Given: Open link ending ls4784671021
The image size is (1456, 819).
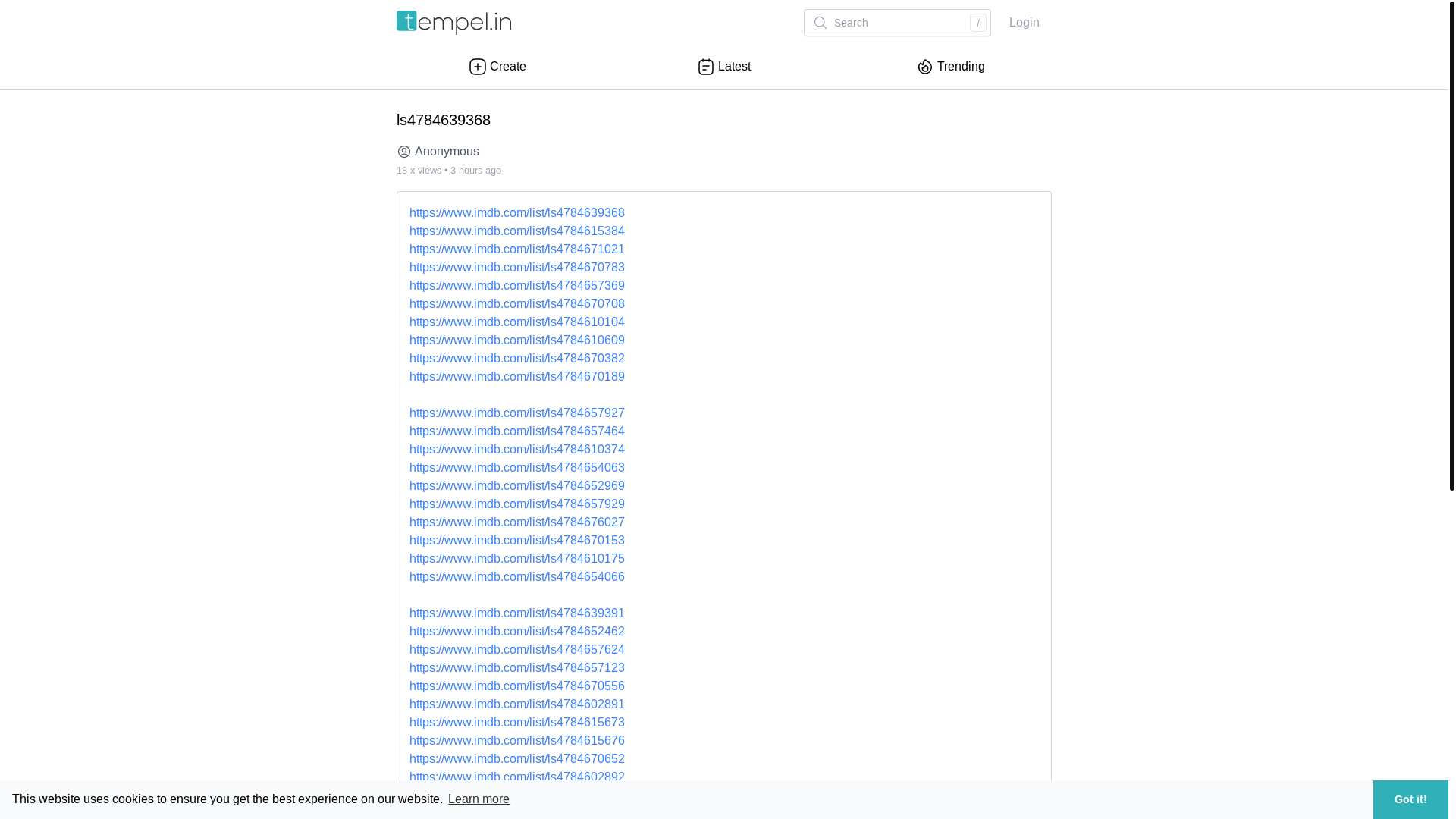Looking at the screenshot, I should 517,249.
